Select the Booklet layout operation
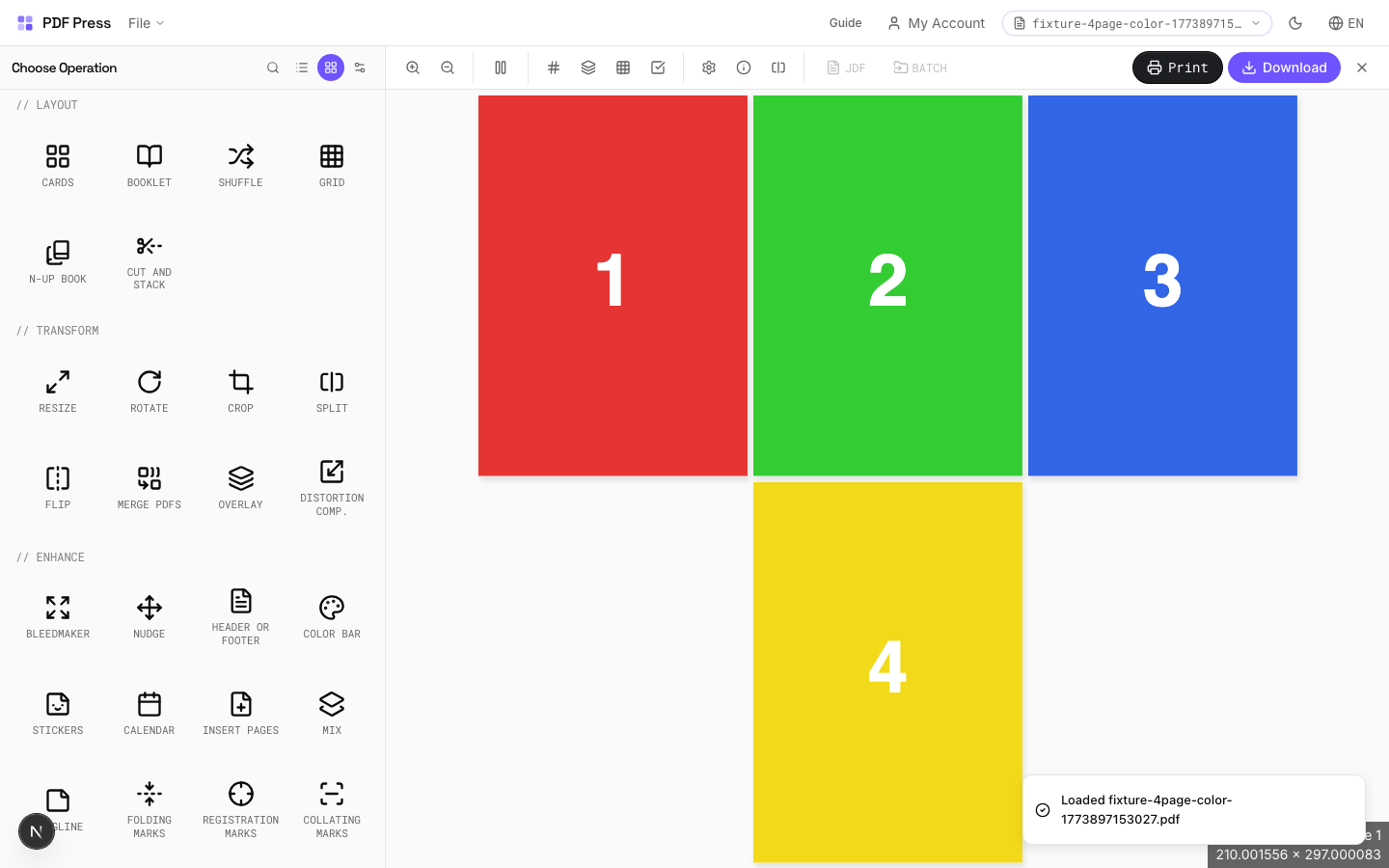 (150, 164)
